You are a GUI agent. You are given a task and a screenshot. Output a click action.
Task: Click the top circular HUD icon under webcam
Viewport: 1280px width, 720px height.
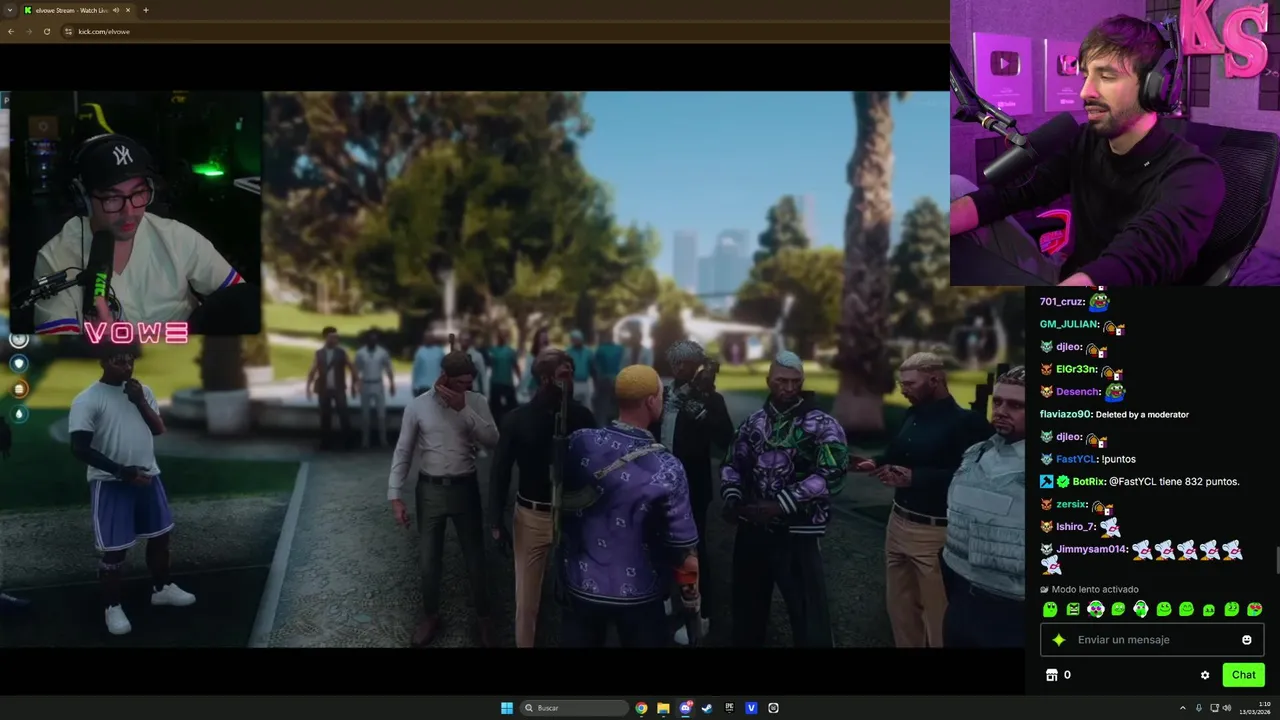click(x=18, y=339)
